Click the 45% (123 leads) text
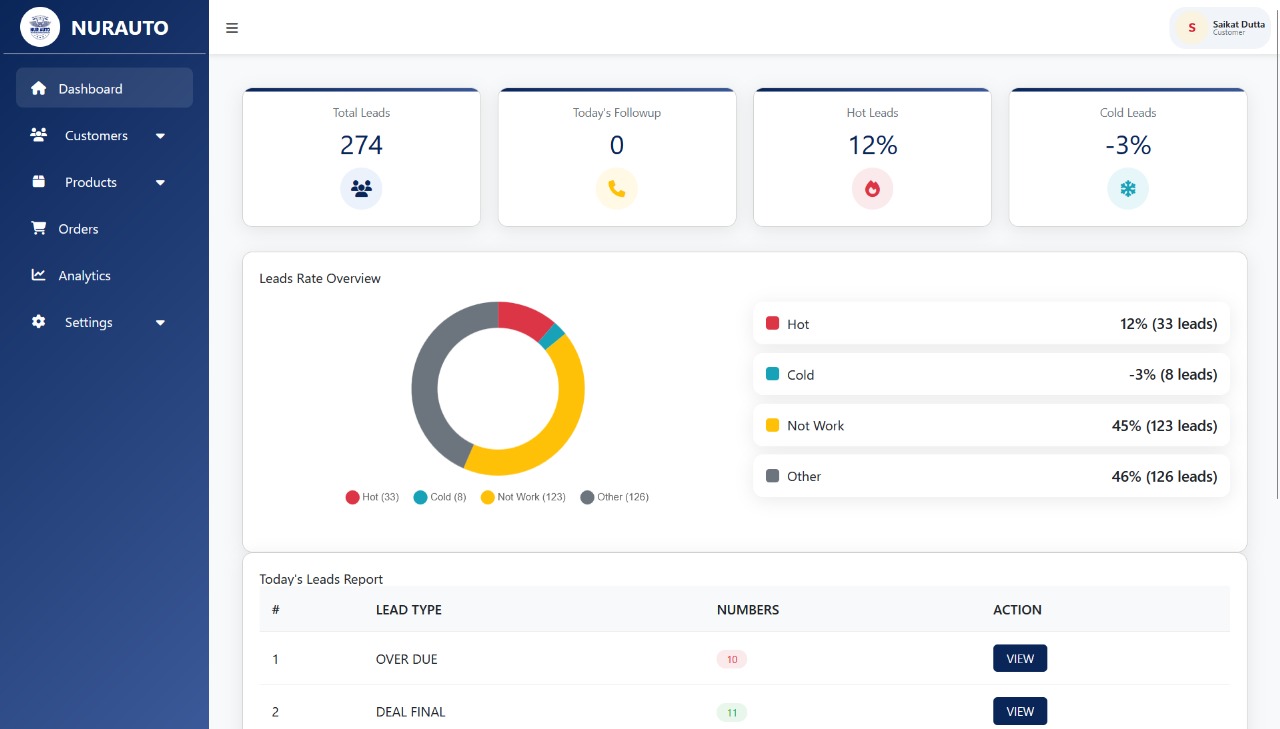 click(1164, 425)
